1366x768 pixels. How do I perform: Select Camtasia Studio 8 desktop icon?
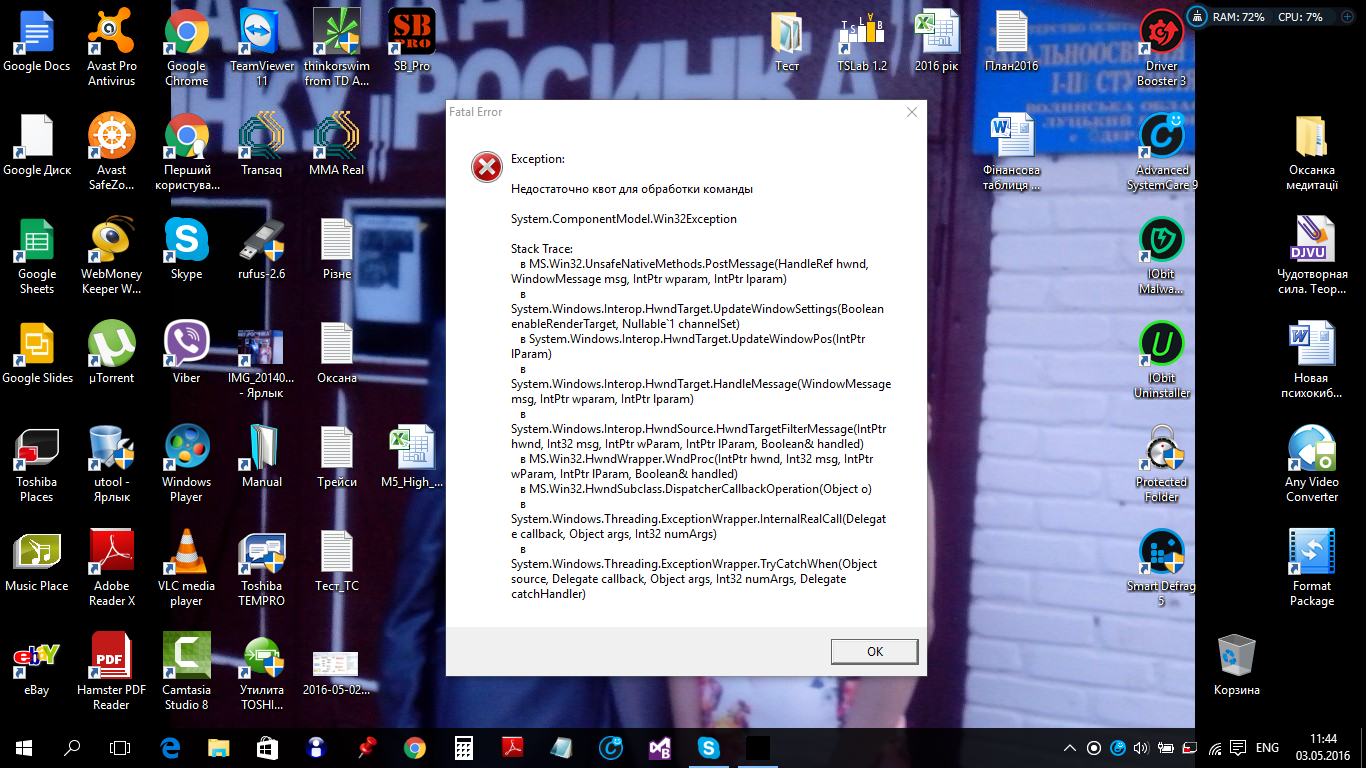click(186, 671)
